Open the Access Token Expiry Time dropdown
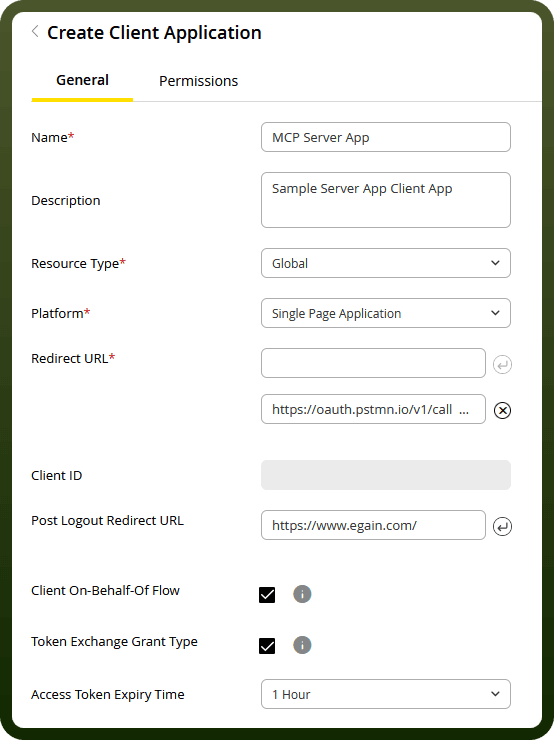 click(386, 694)
